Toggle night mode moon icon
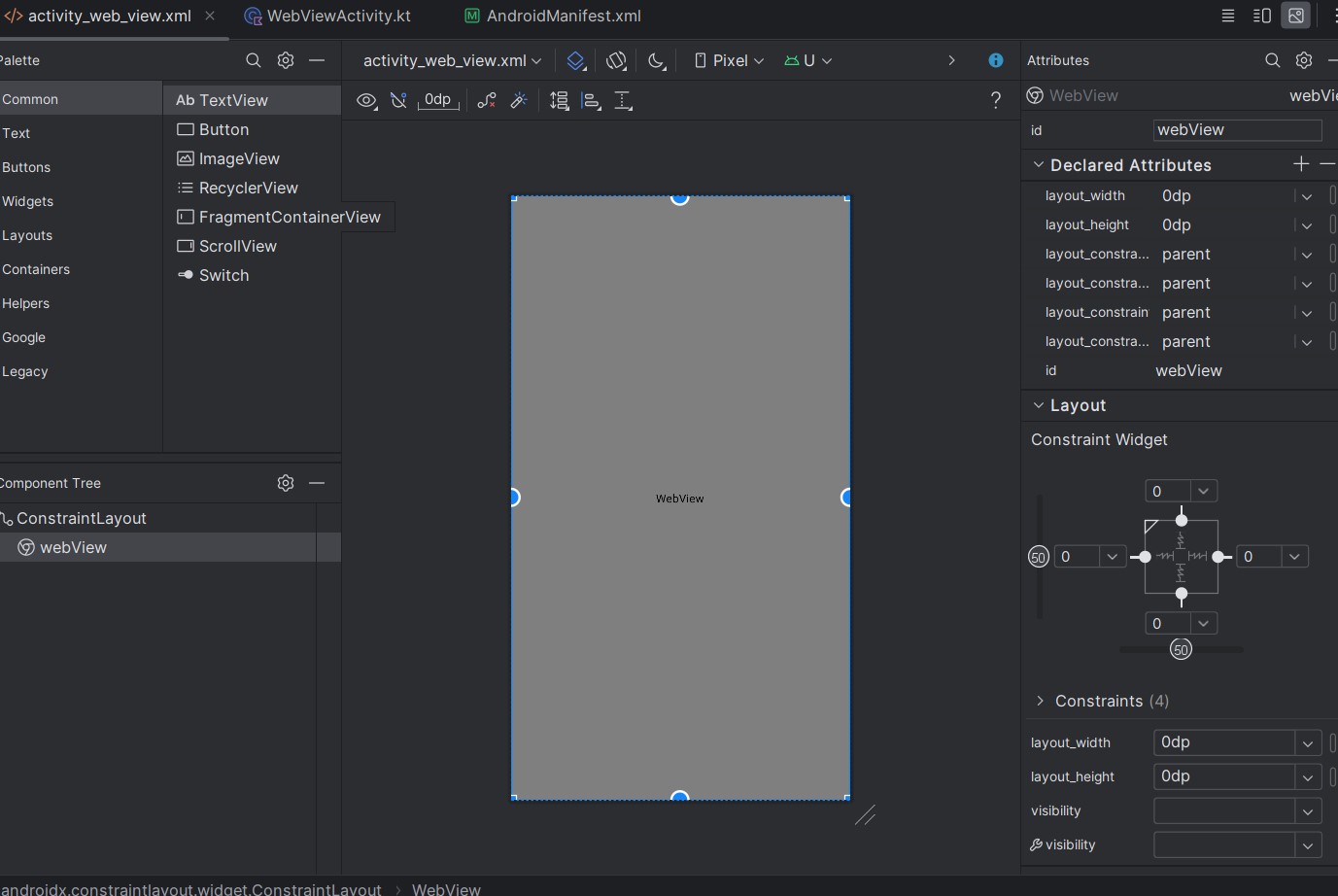This screenshot has width=1338, height=896. (657, 60)
